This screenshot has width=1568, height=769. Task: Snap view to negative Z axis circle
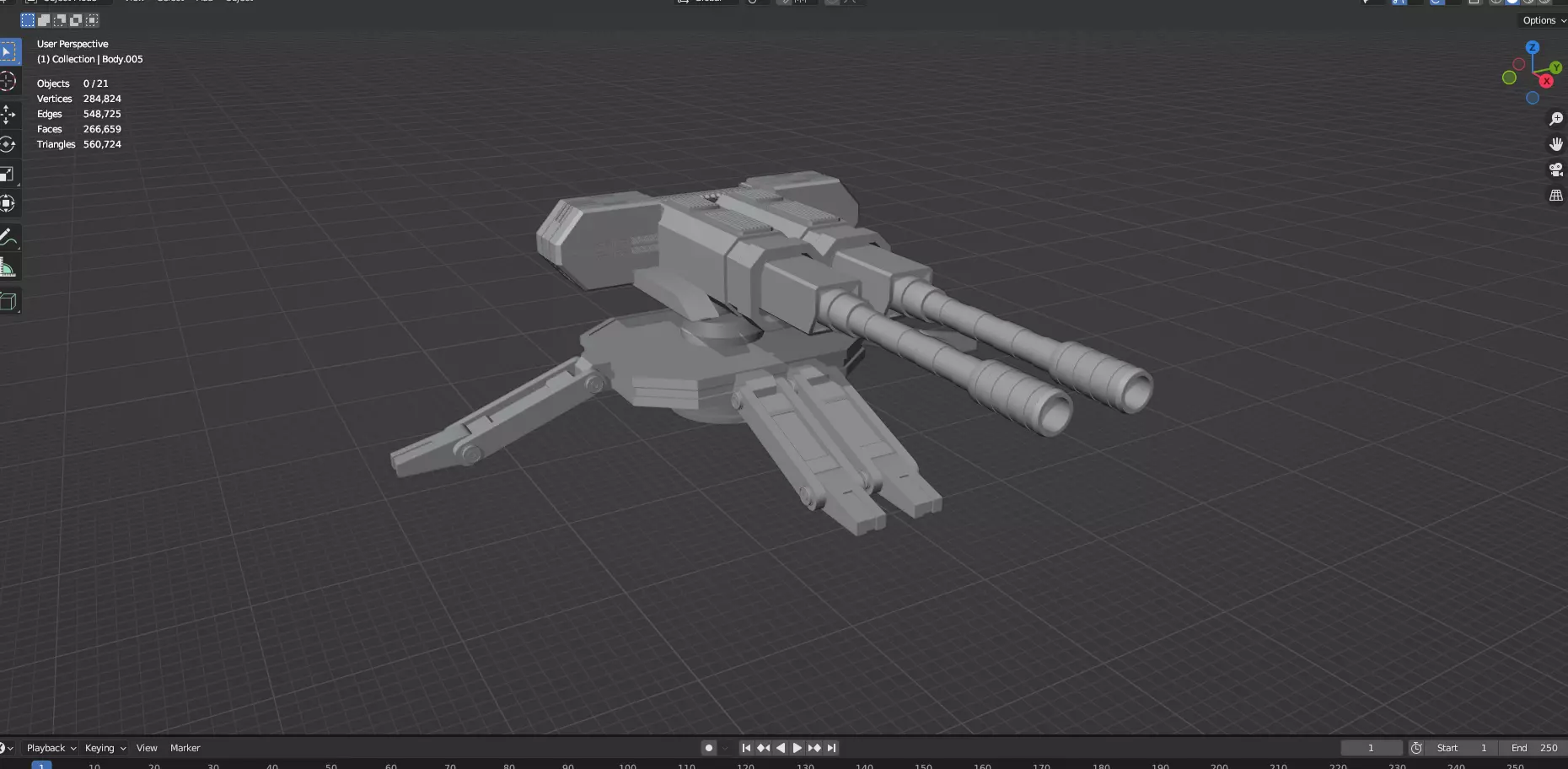coord(1533,98)
